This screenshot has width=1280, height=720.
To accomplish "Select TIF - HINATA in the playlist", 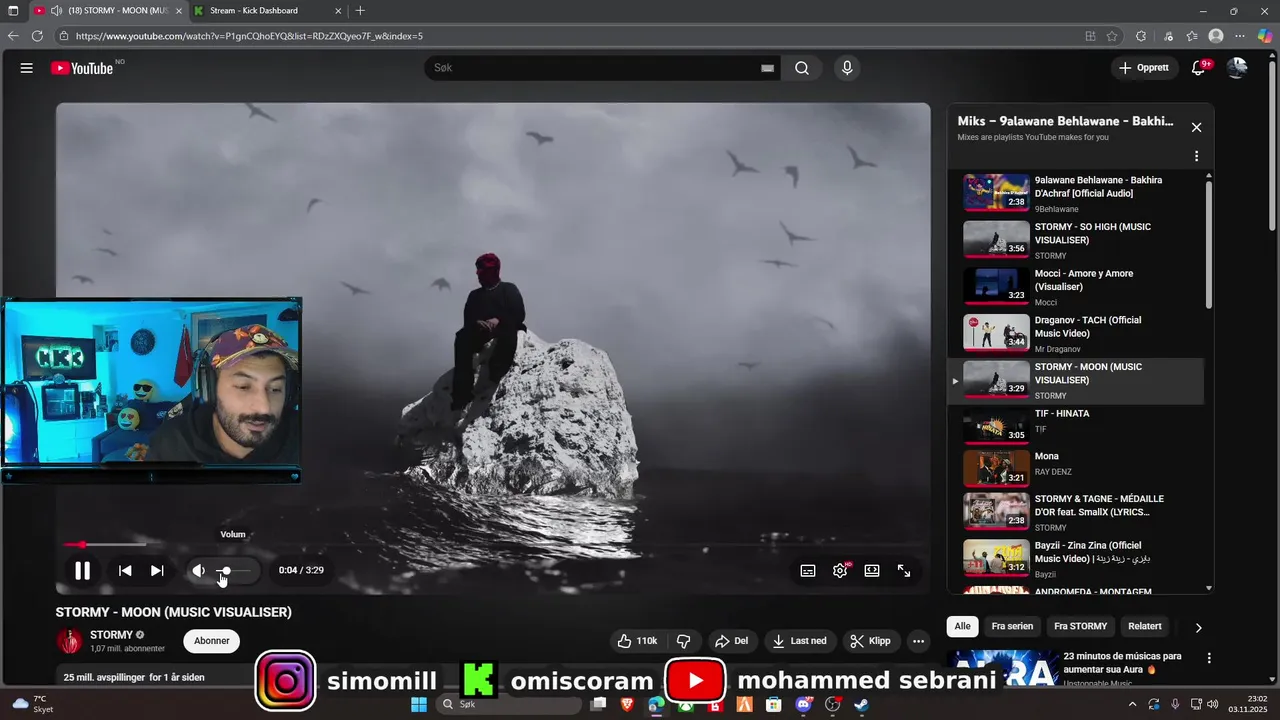I will click(x=1076, y=427).
